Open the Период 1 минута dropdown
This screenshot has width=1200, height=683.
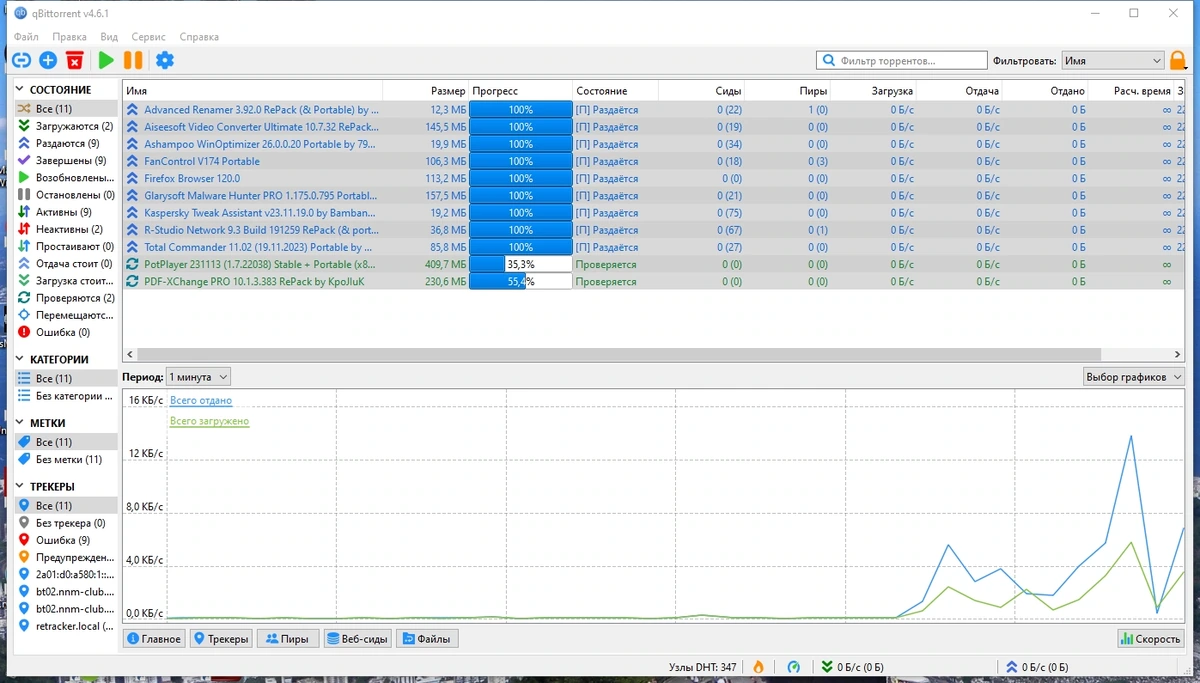(x=198, y=377)
